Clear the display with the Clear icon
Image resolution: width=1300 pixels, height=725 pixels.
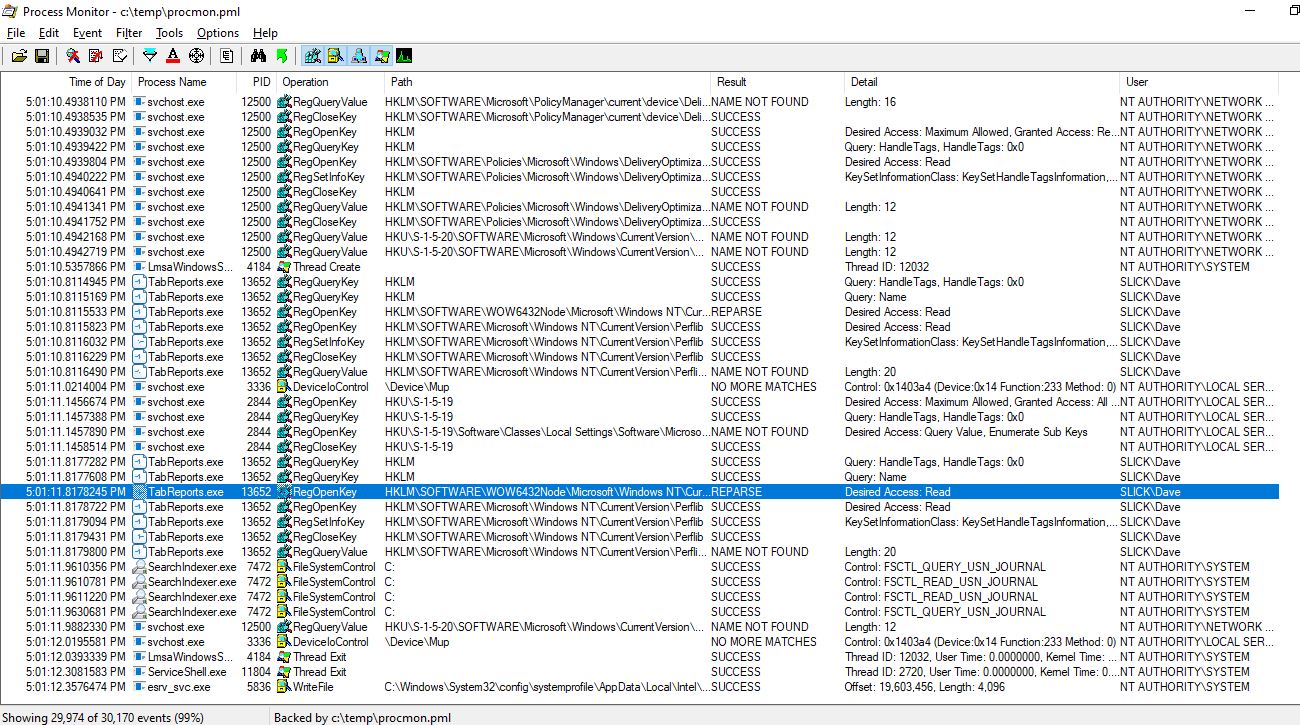(120, 56)
